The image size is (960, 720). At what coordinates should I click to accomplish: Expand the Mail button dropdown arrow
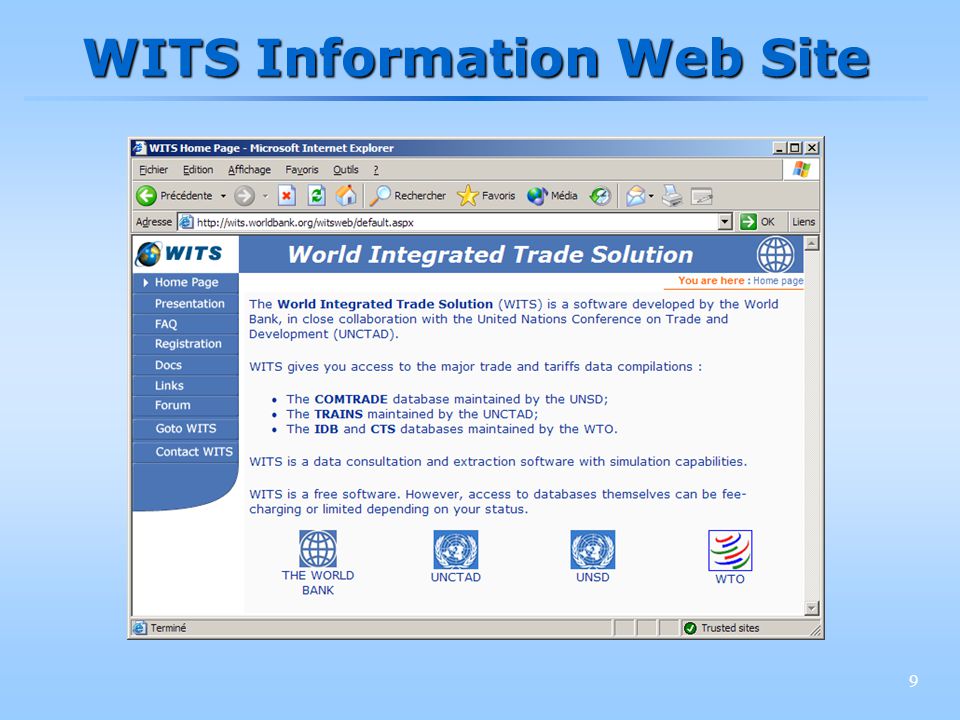[651, 196]
